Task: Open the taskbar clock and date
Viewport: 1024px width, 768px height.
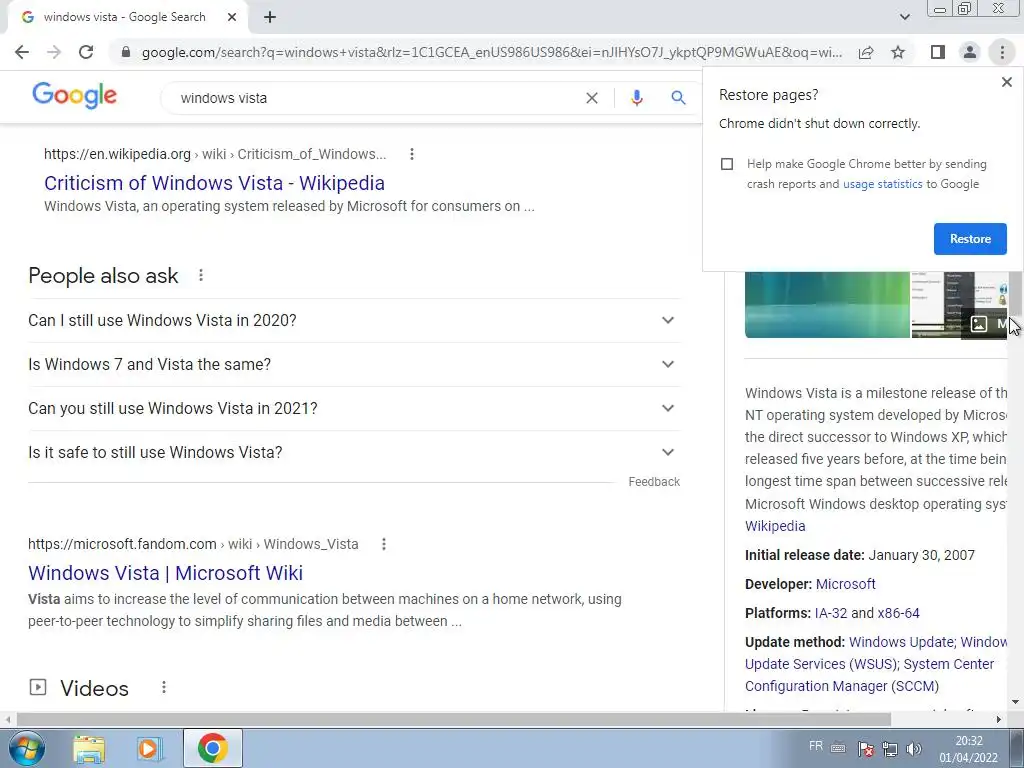Action: [x=968, y=749]
